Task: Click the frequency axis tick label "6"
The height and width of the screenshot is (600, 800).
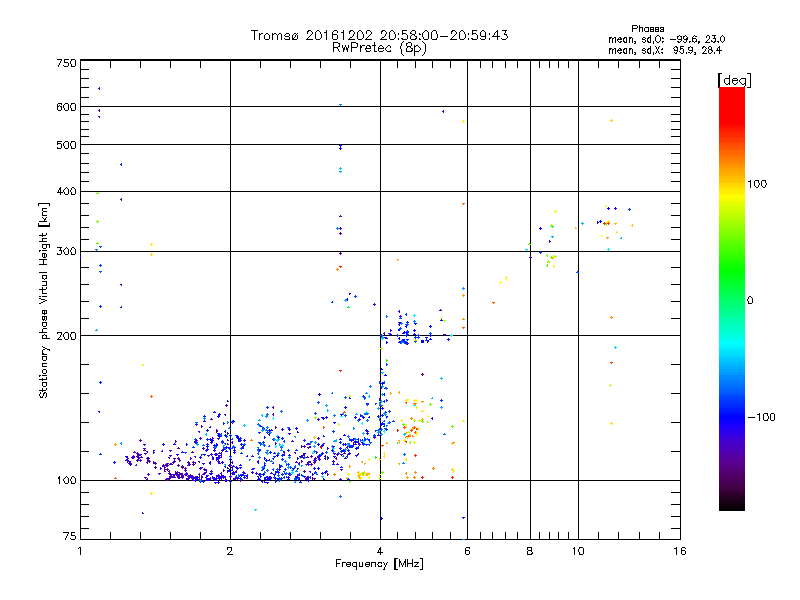Action: (x=467, y=551)
